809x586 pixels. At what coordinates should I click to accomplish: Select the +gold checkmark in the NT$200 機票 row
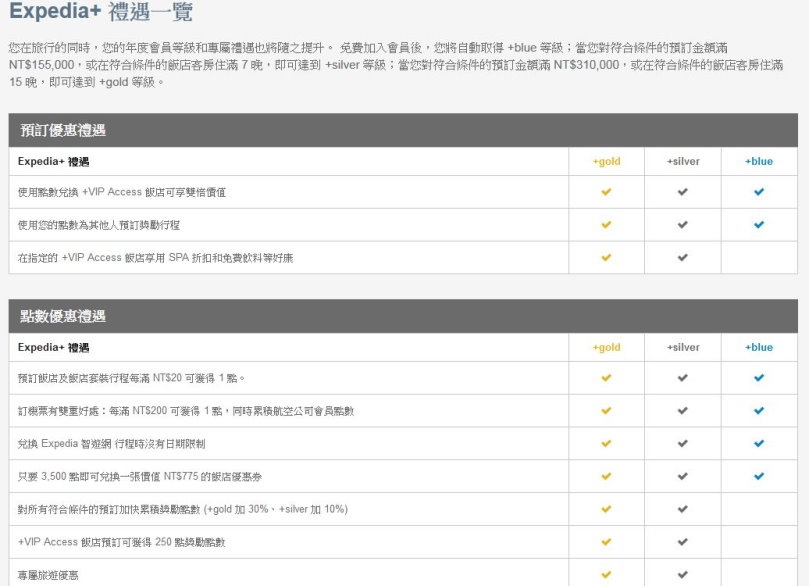(606, 411)
